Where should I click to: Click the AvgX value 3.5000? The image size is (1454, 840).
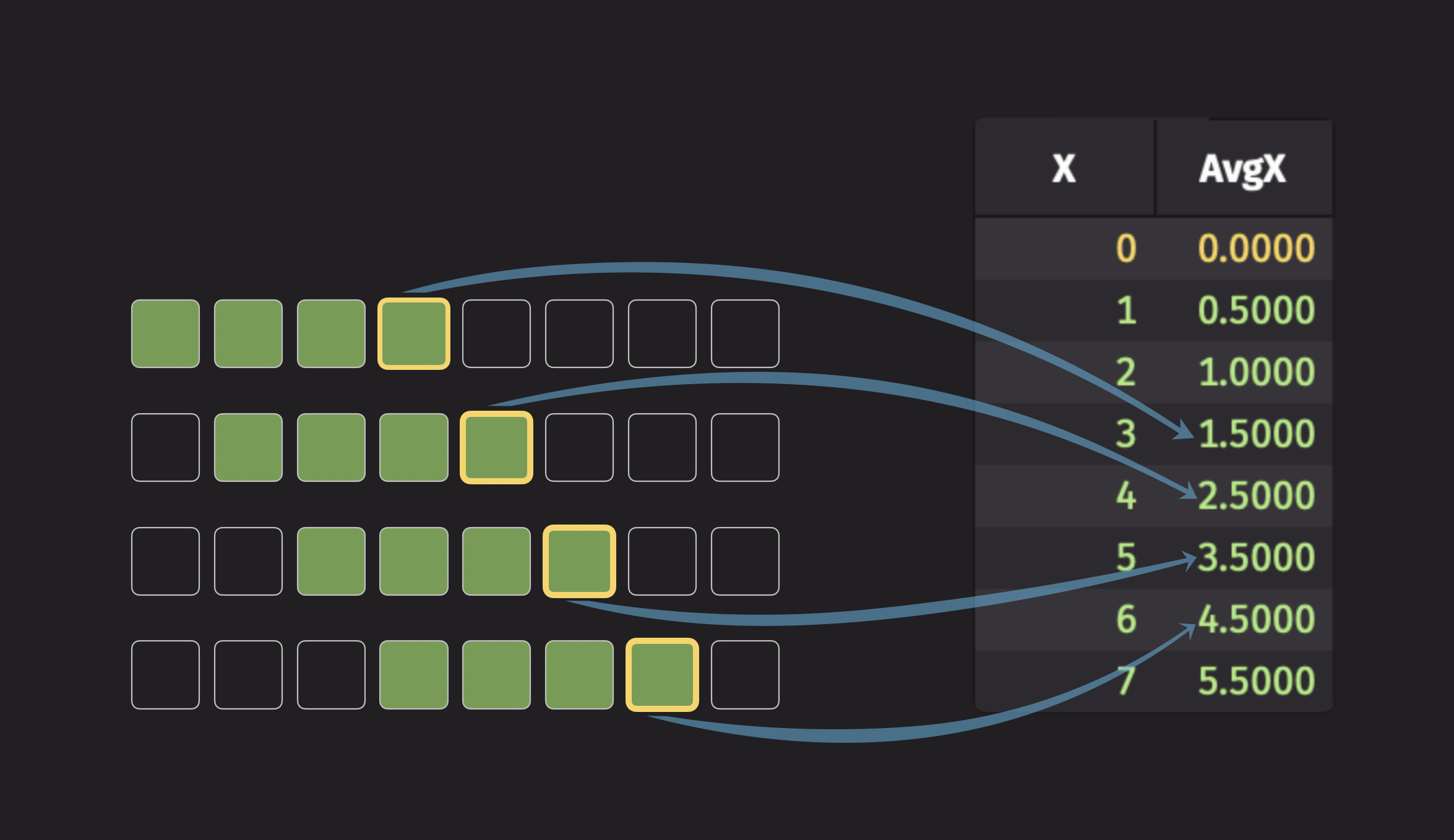pos(1256,558)
